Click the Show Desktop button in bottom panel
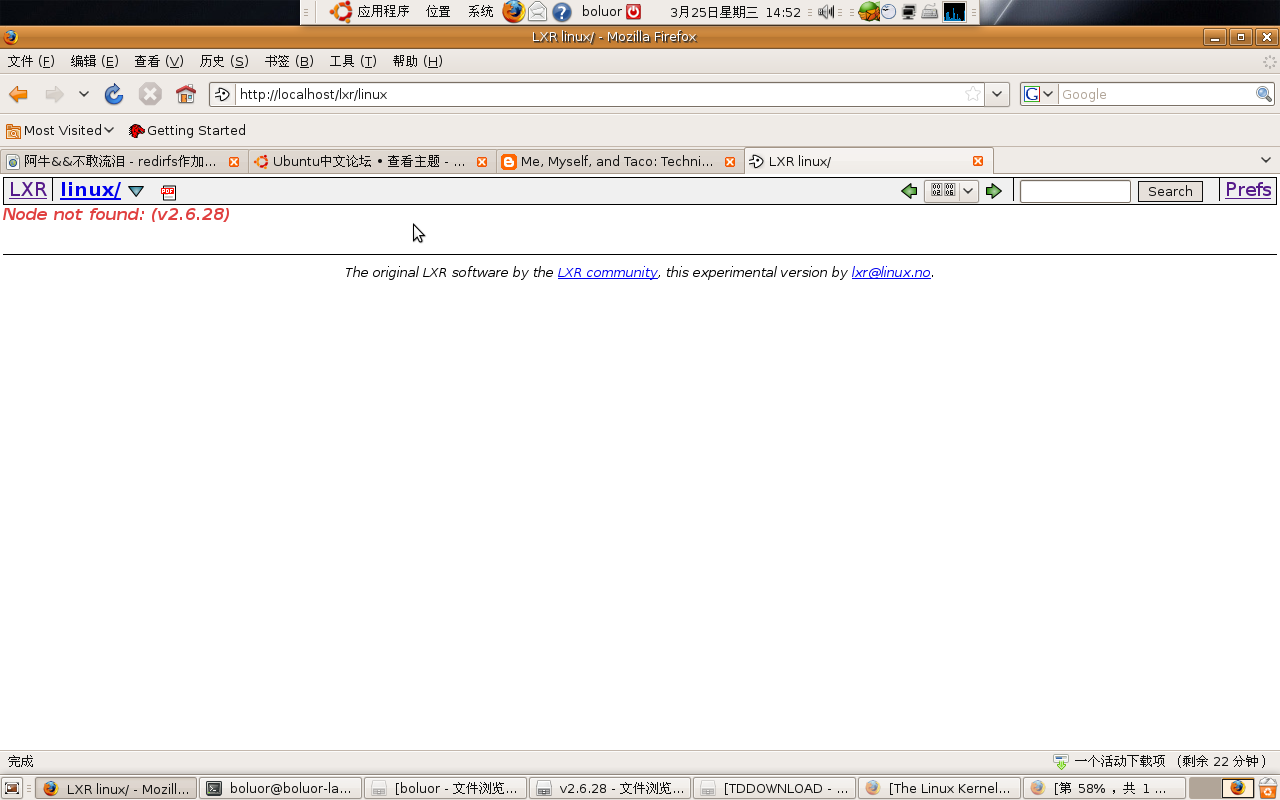This screenshot has width=1280, height=800. (x=12, y=788)
